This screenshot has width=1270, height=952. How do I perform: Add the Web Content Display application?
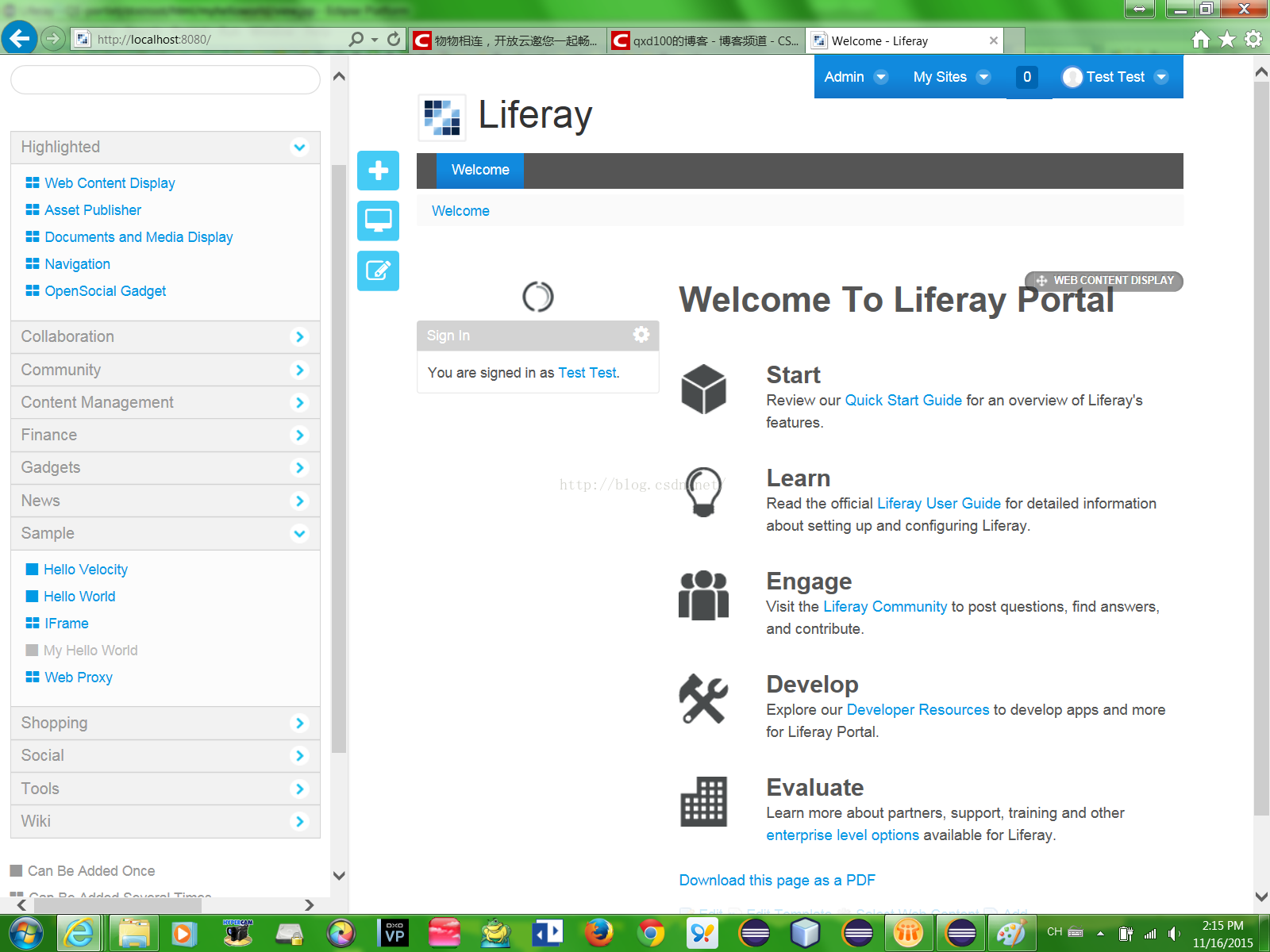(110, 183)
